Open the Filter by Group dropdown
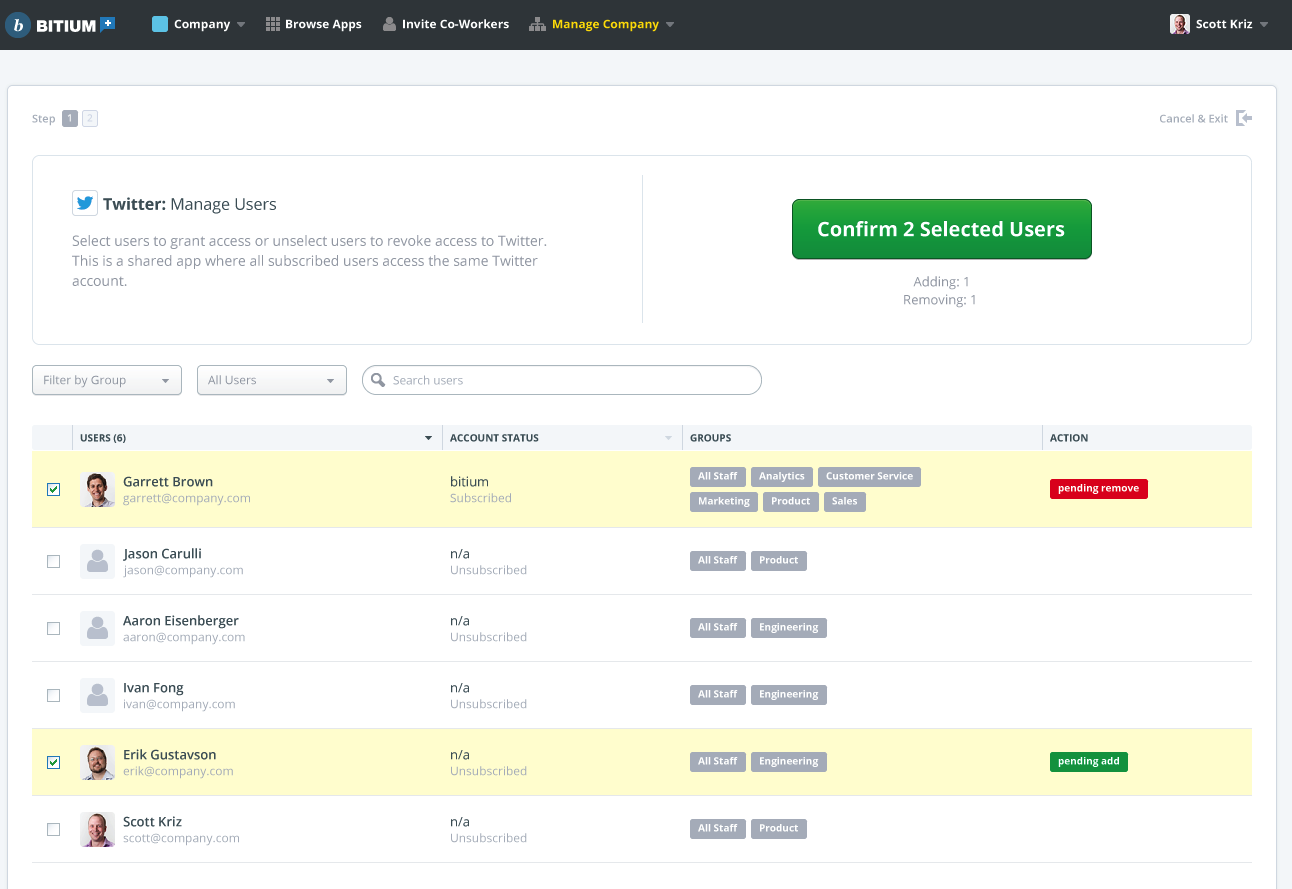 (106, 380)
